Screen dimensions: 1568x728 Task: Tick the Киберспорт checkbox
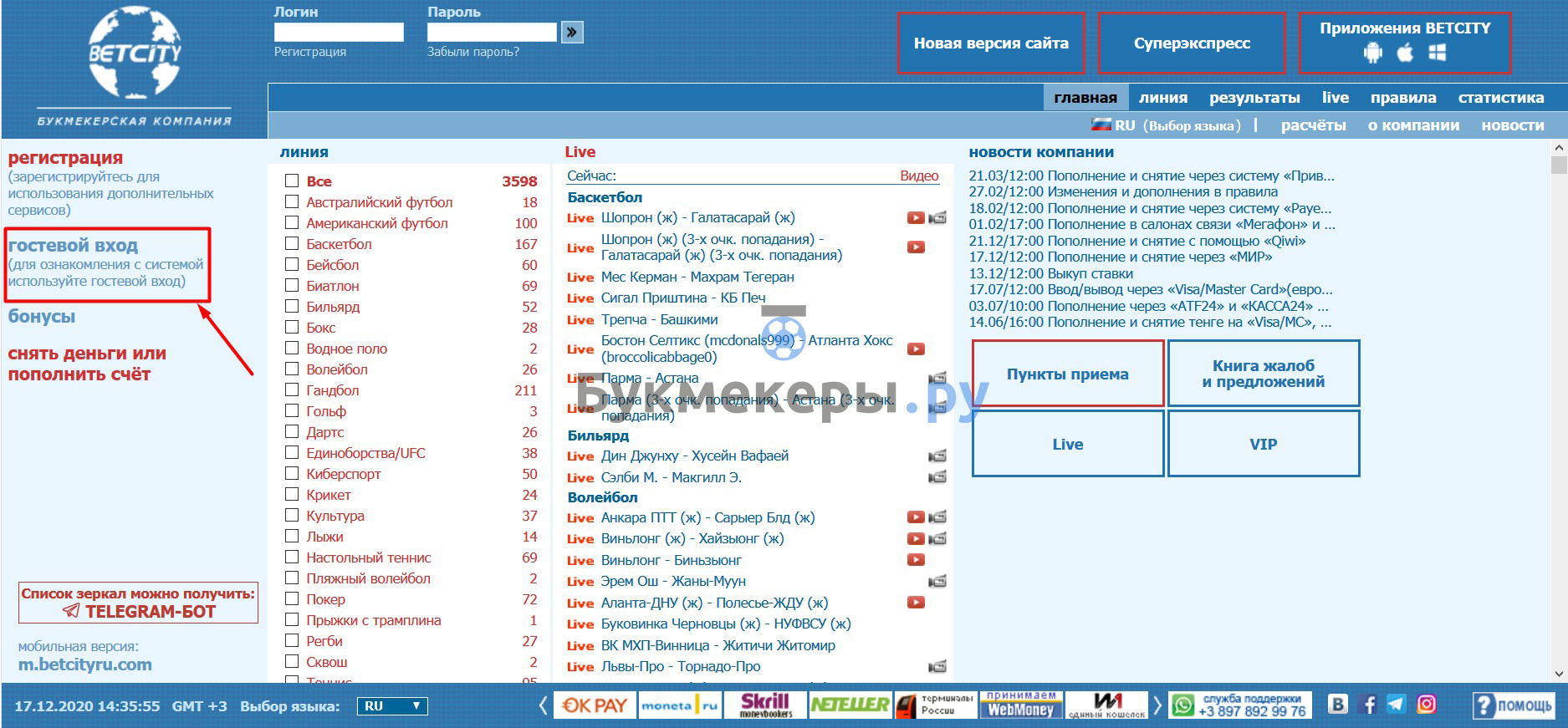click(x=292, y=474)
